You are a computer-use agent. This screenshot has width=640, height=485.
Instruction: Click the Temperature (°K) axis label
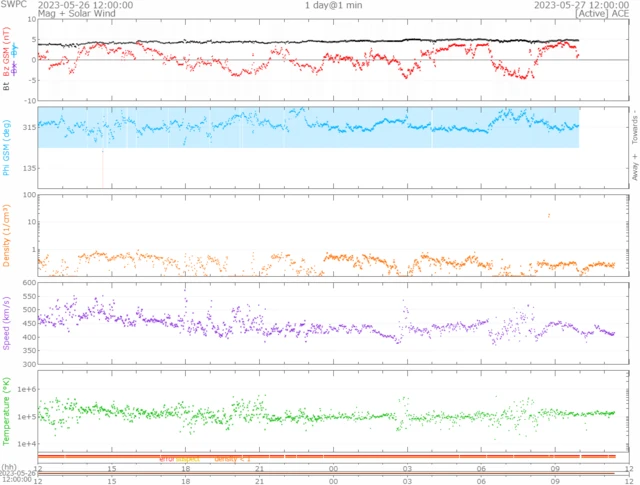tap(6, 410)
